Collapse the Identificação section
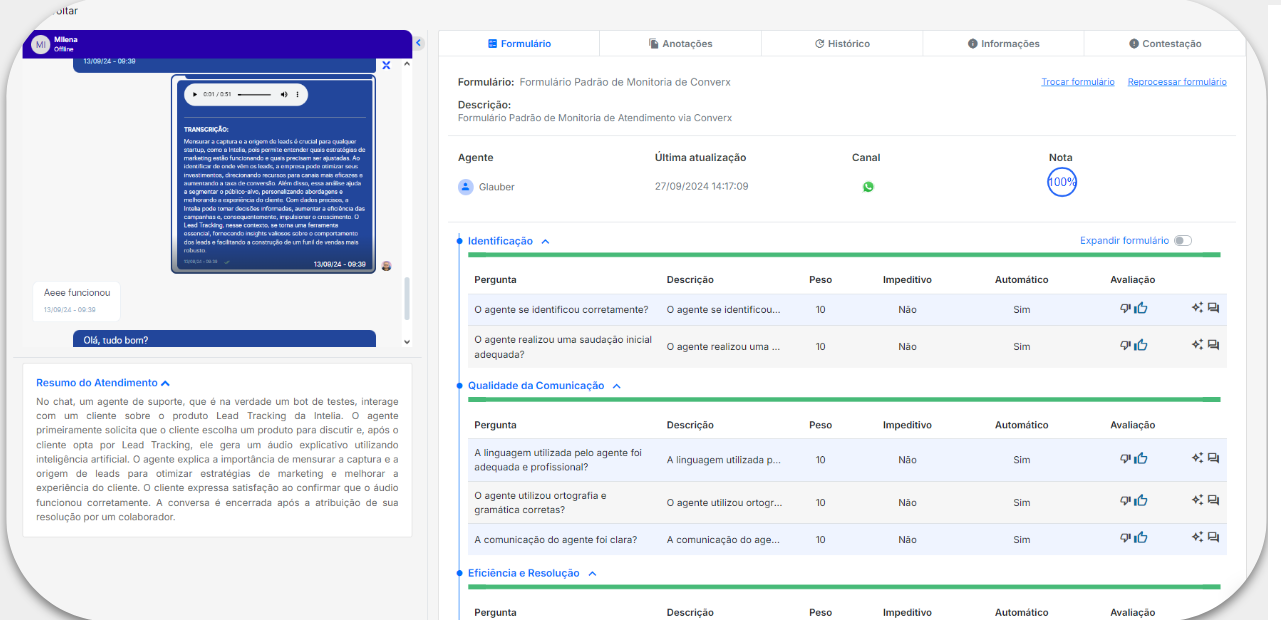Screen dimensions: 1281x620 545,242
